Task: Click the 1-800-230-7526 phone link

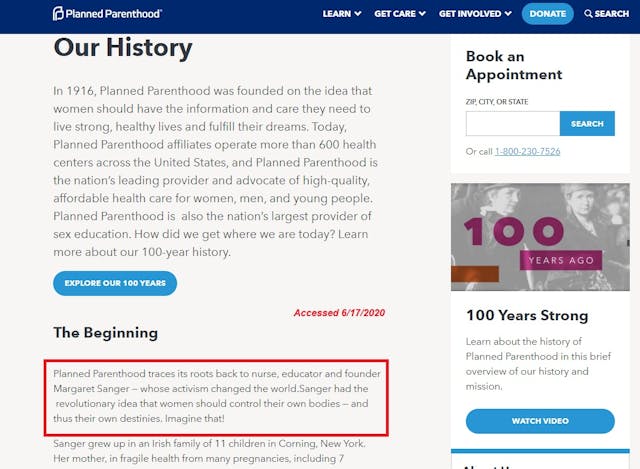Action: point(527,151)
